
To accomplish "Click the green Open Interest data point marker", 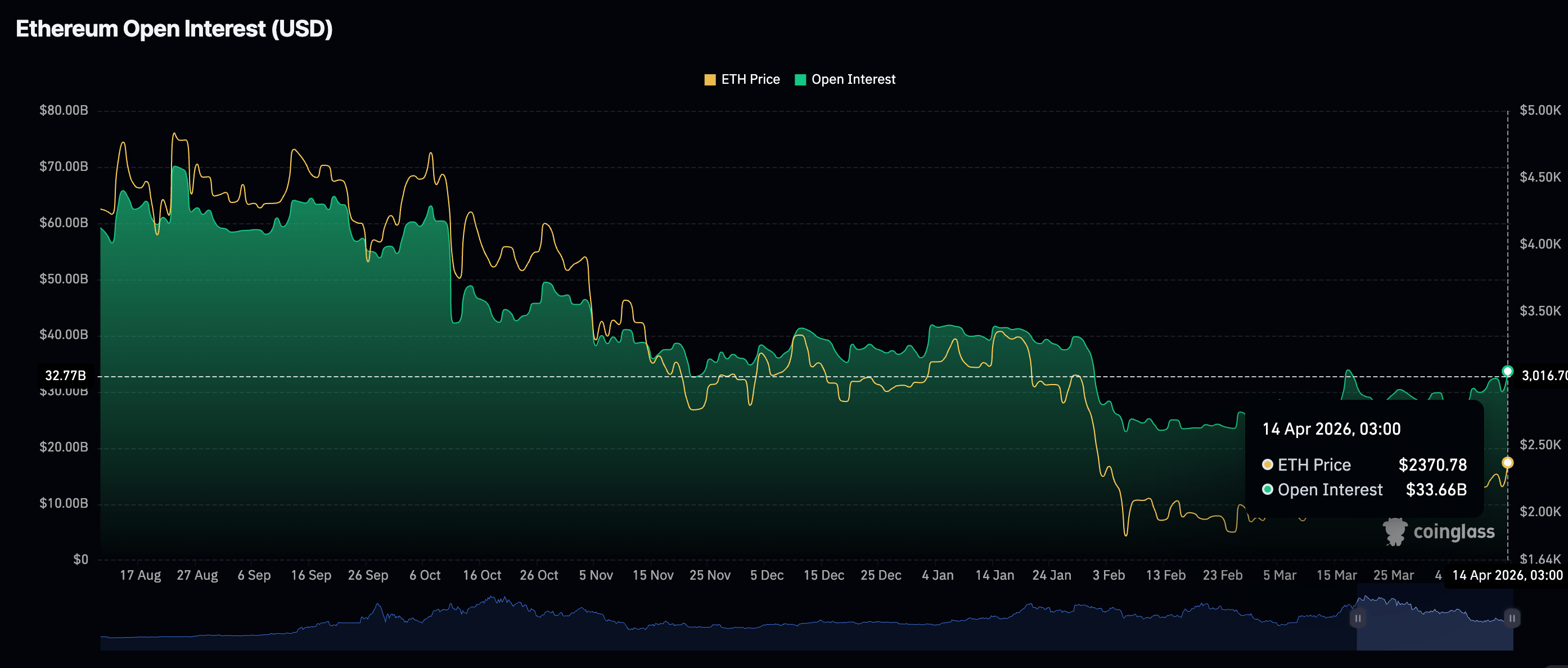I will point(1507,371).
